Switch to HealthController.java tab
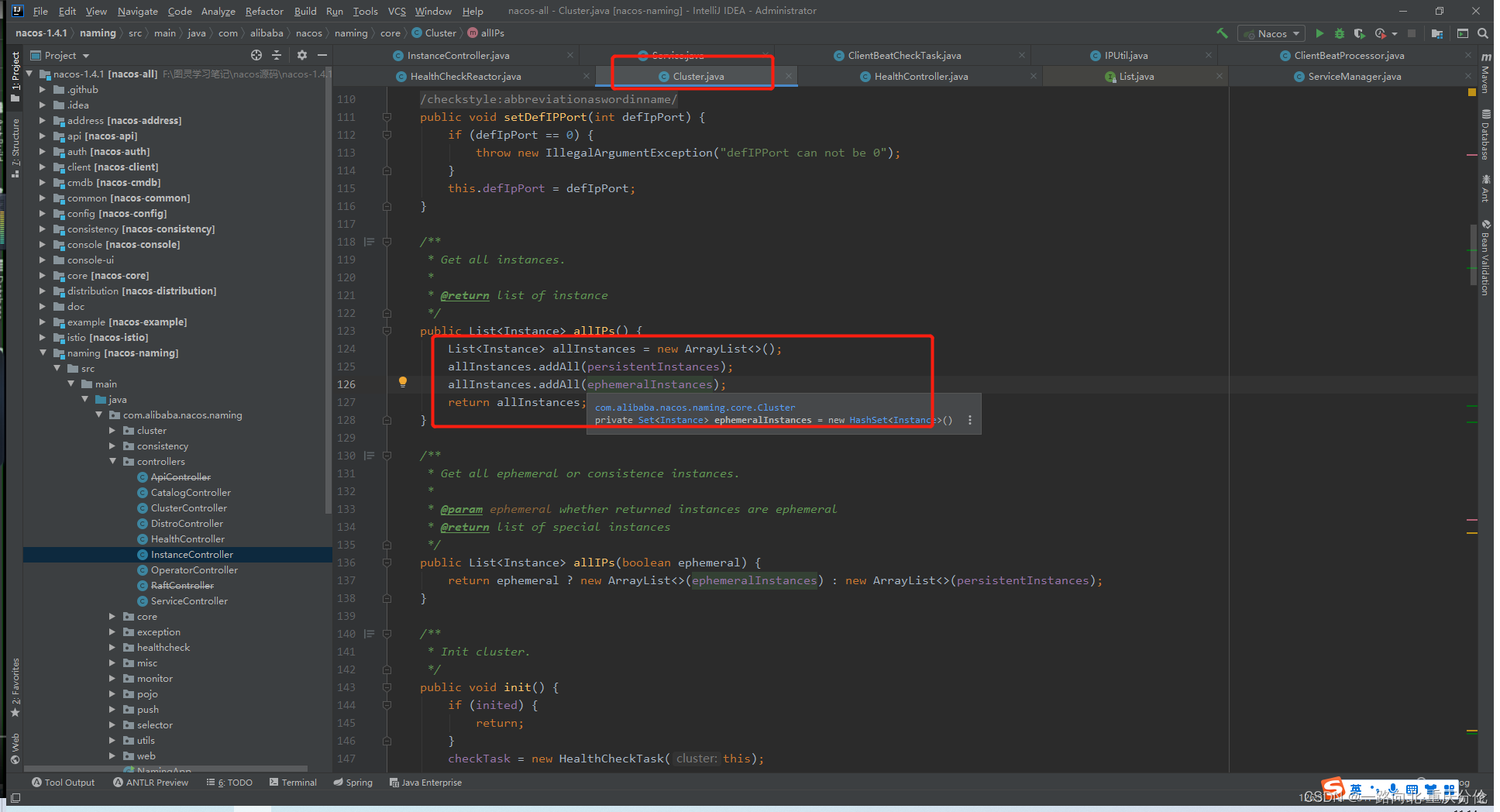1500x812 pixels. pos(920,76)
